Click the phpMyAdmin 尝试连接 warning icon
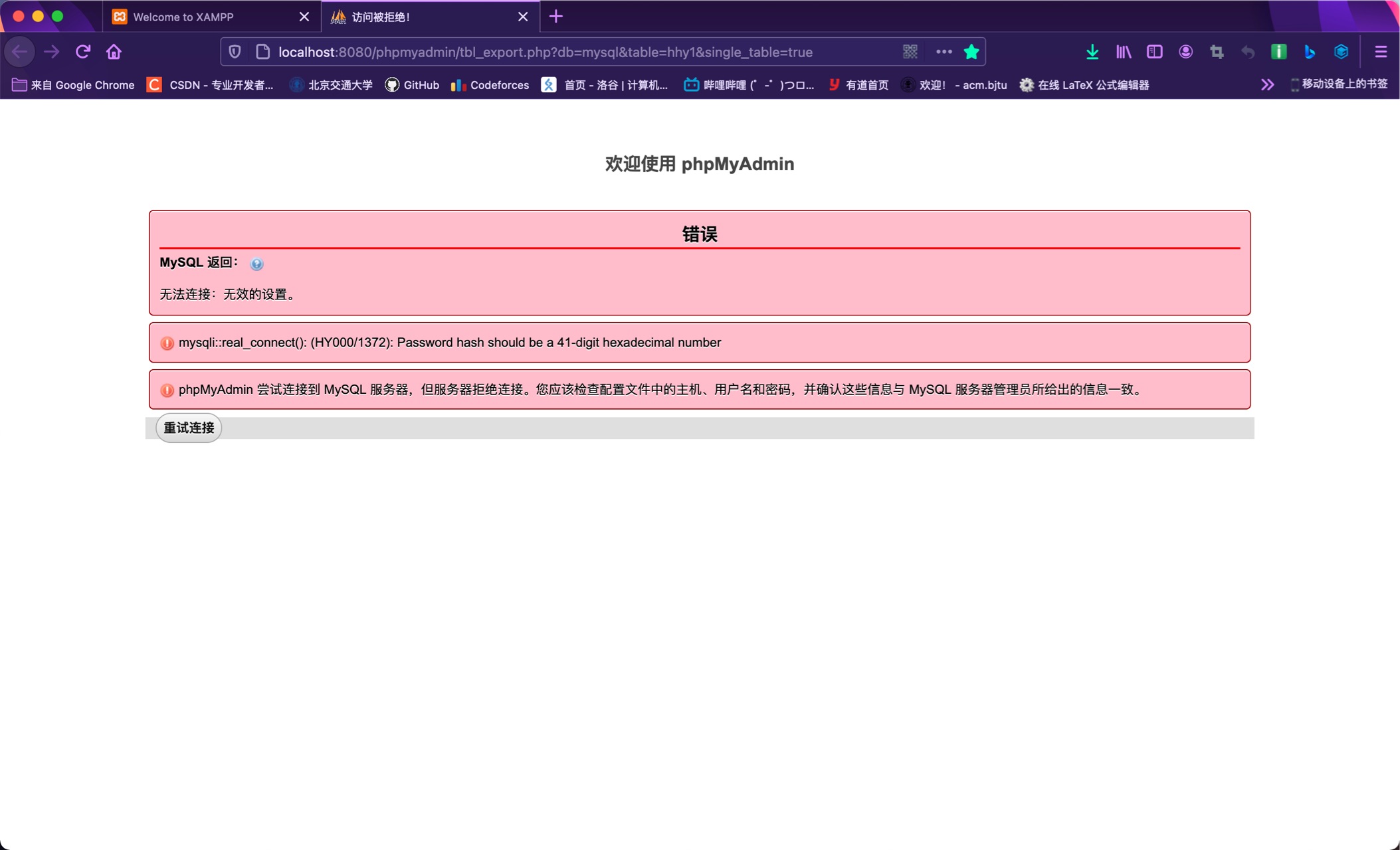Image resolution: width=1400 pixels, height=850 pixels. pyautogui.click(x=167, y=390)
